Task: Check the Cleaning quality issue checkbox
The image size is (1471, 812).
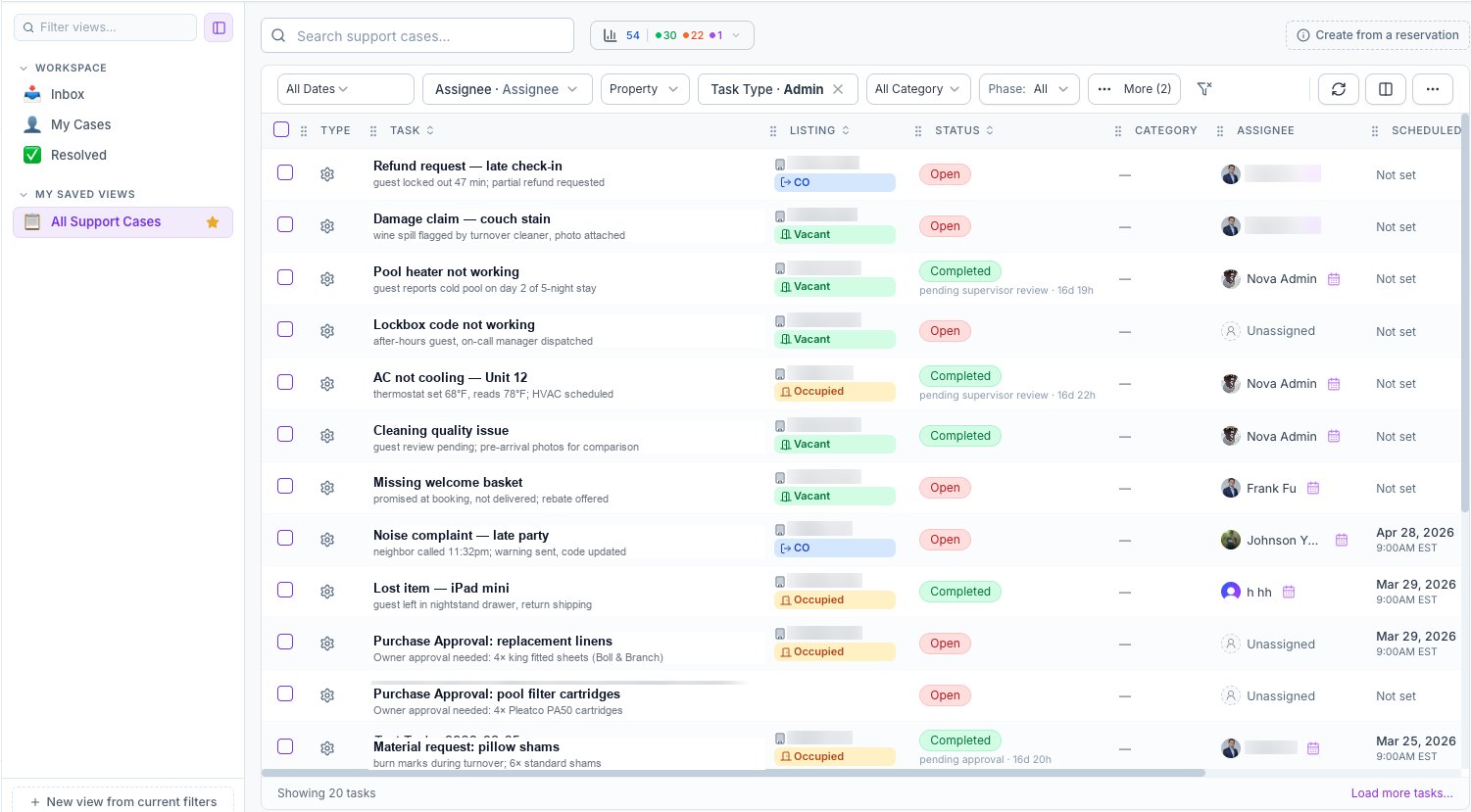Action: tap(285, 434)
